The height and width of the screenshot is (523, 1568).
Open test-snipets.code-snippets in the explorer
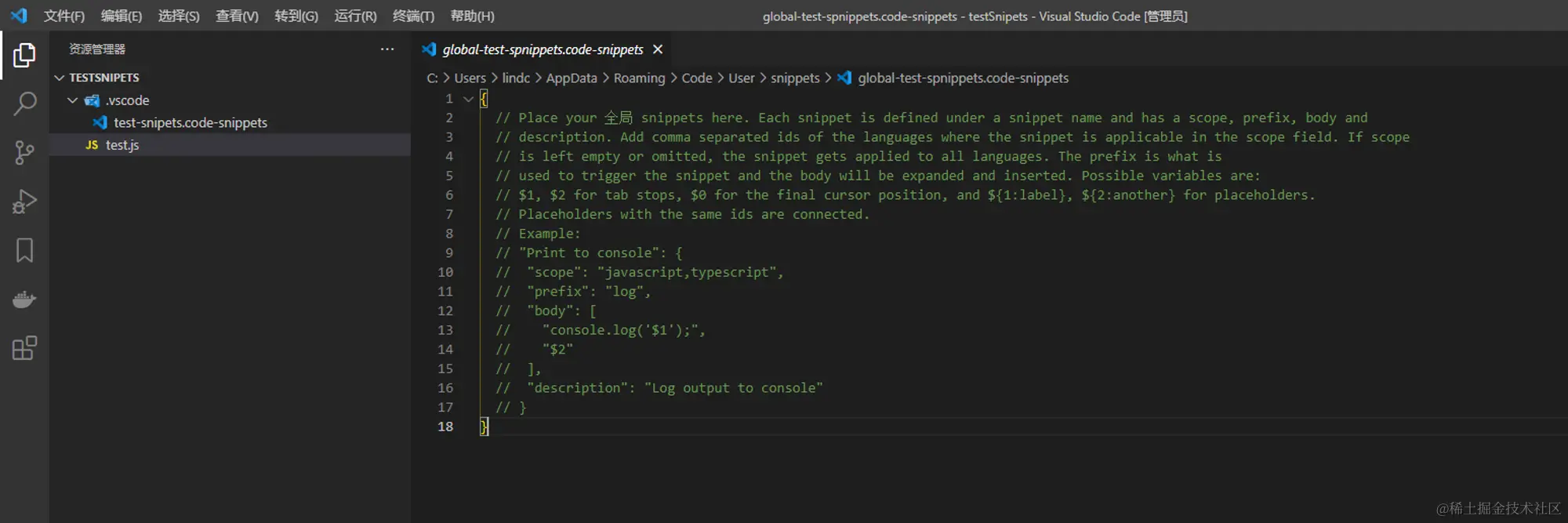click(x=191, y=122)
